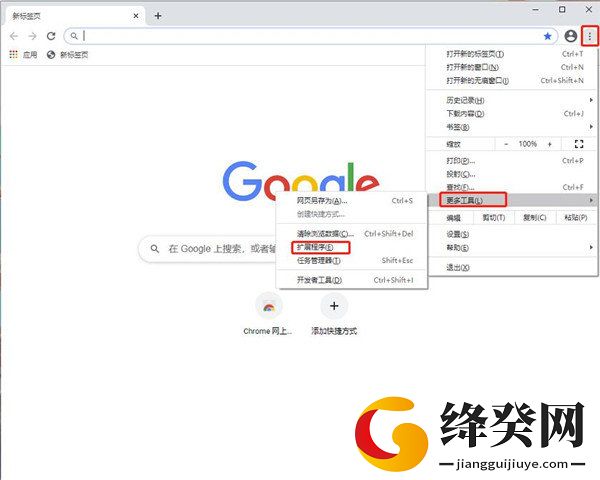Expand the 历史记录(H) submenu
Image resolution: width=600 pixels, height=480 pixels.
click(512, 100)
